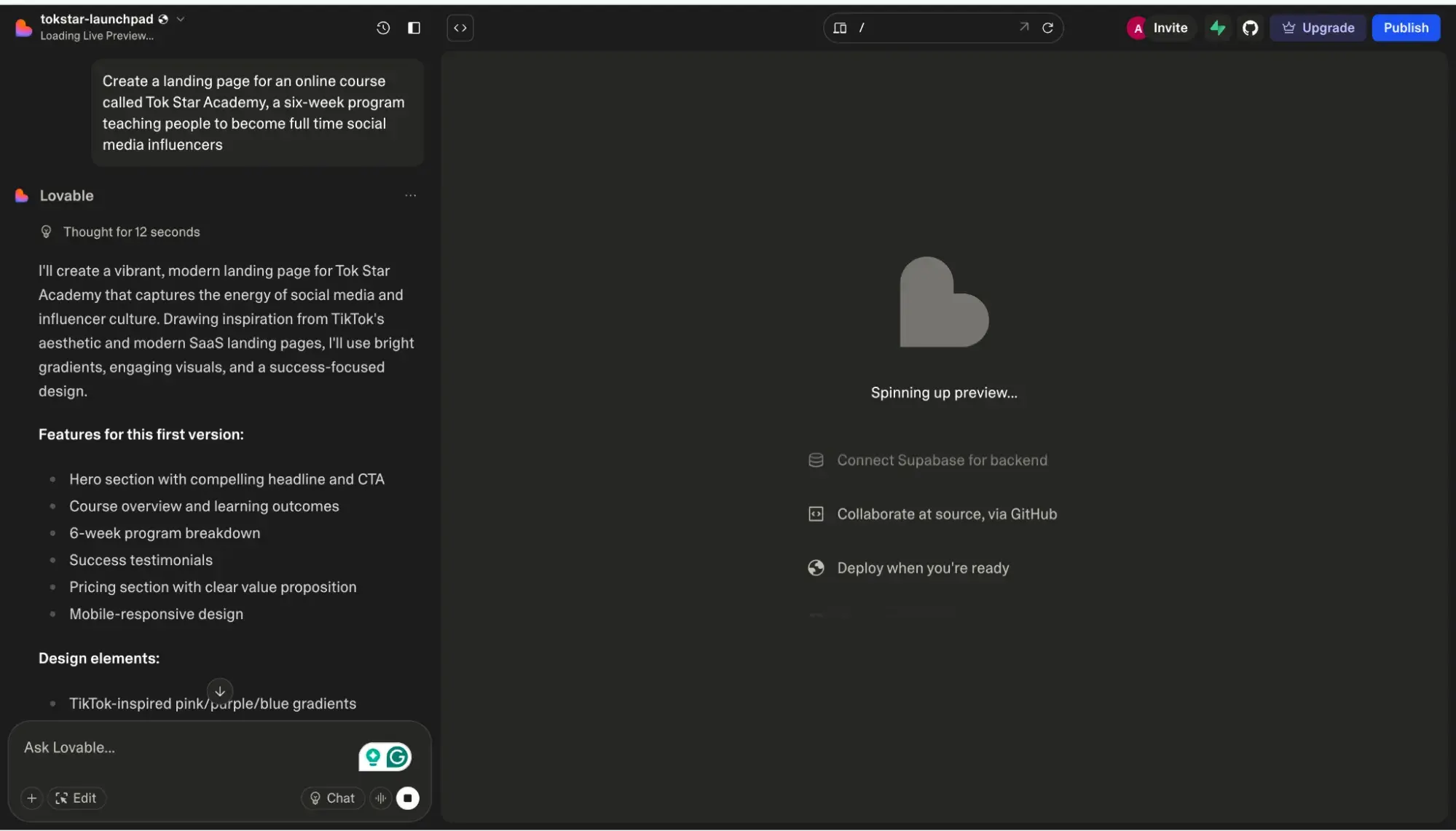
Task: Click 'Hero section with compelling headline and CTA'
Action: pyautogui.click(x=227, y=479)
